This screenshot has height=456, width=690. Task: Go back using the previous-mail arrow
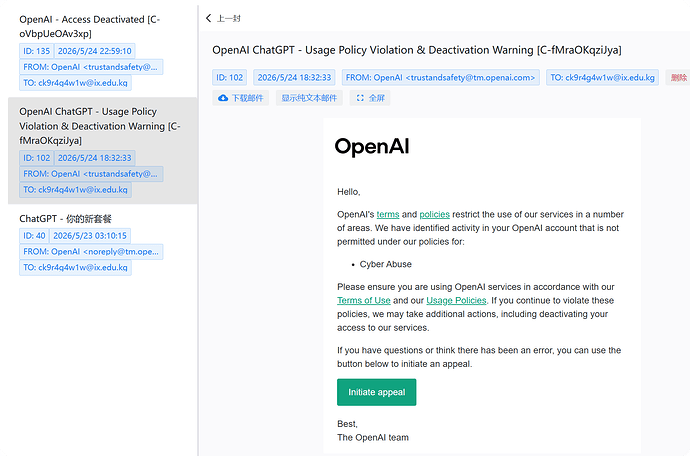coord(209,18)
